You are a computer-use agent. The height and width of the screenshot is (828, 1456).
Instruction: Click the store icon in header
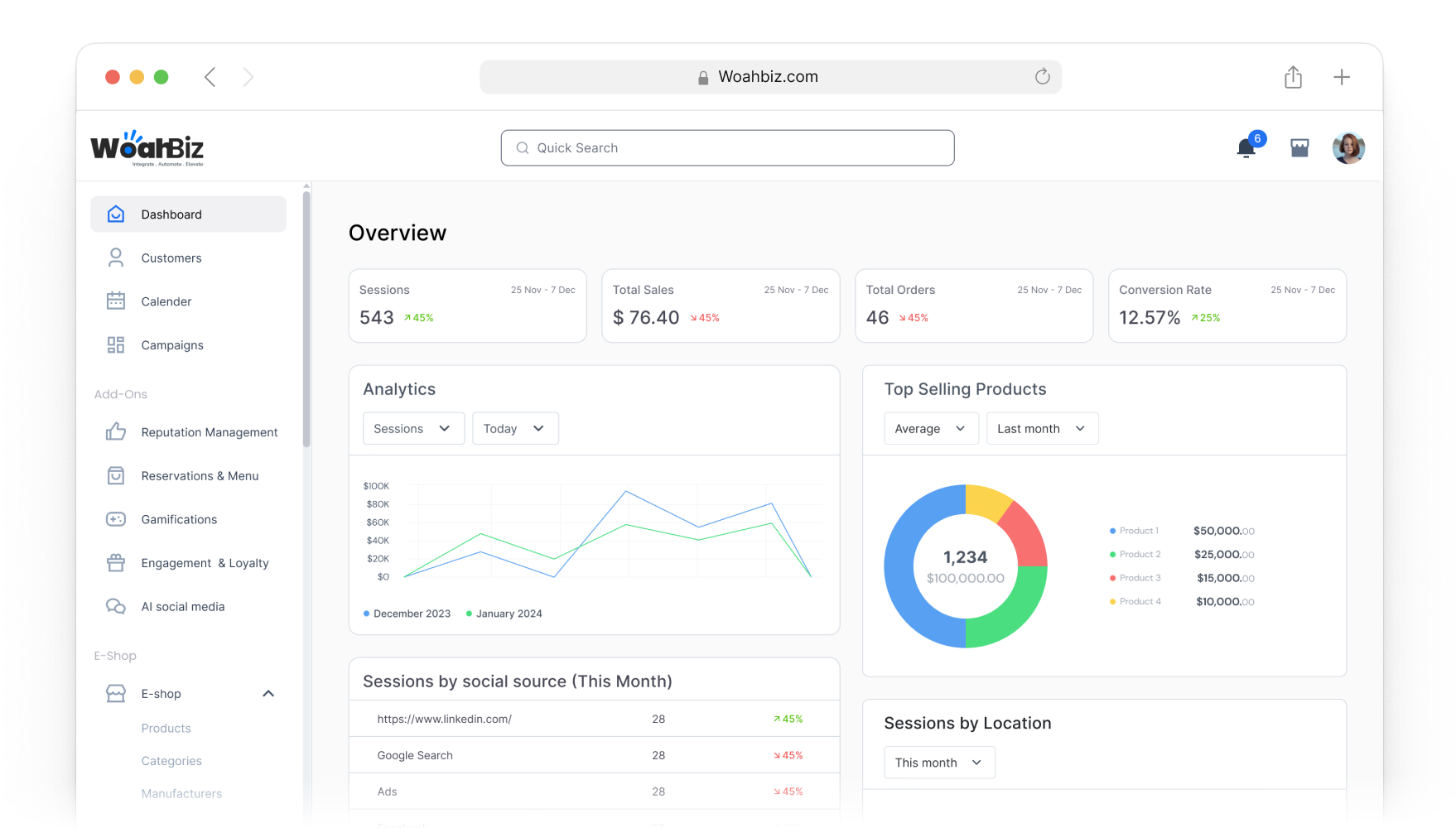click(1299, 148)
